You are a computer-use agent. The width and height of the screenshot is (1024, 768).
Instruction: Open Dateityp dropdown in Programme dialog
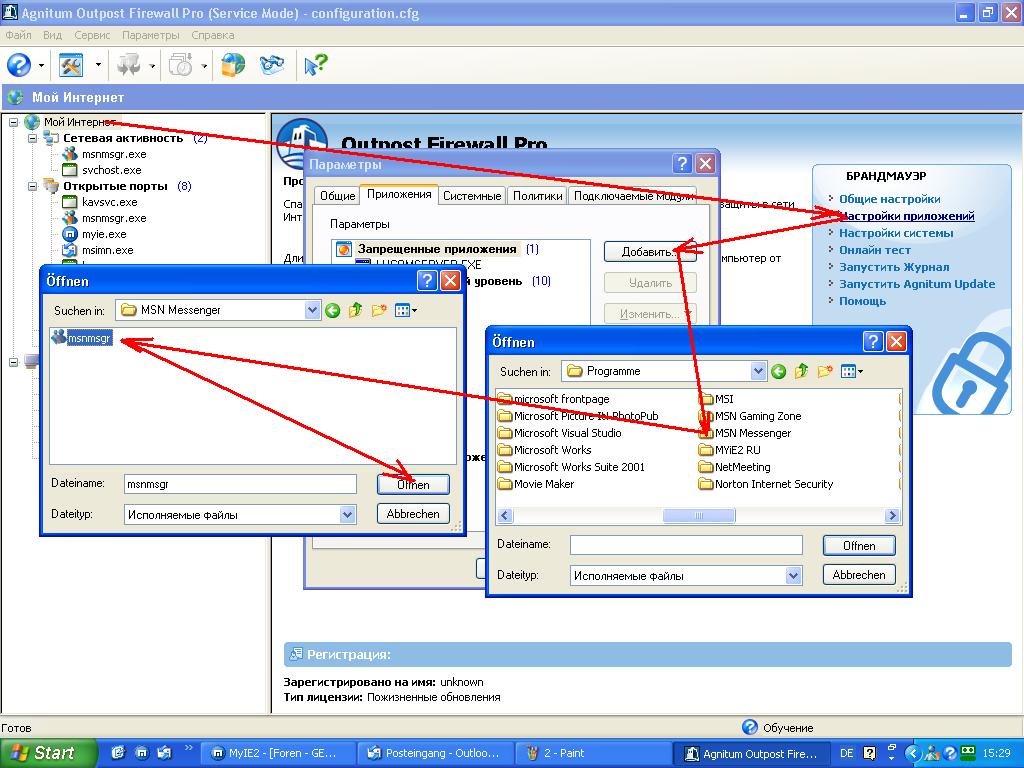(x=793, y=576)
